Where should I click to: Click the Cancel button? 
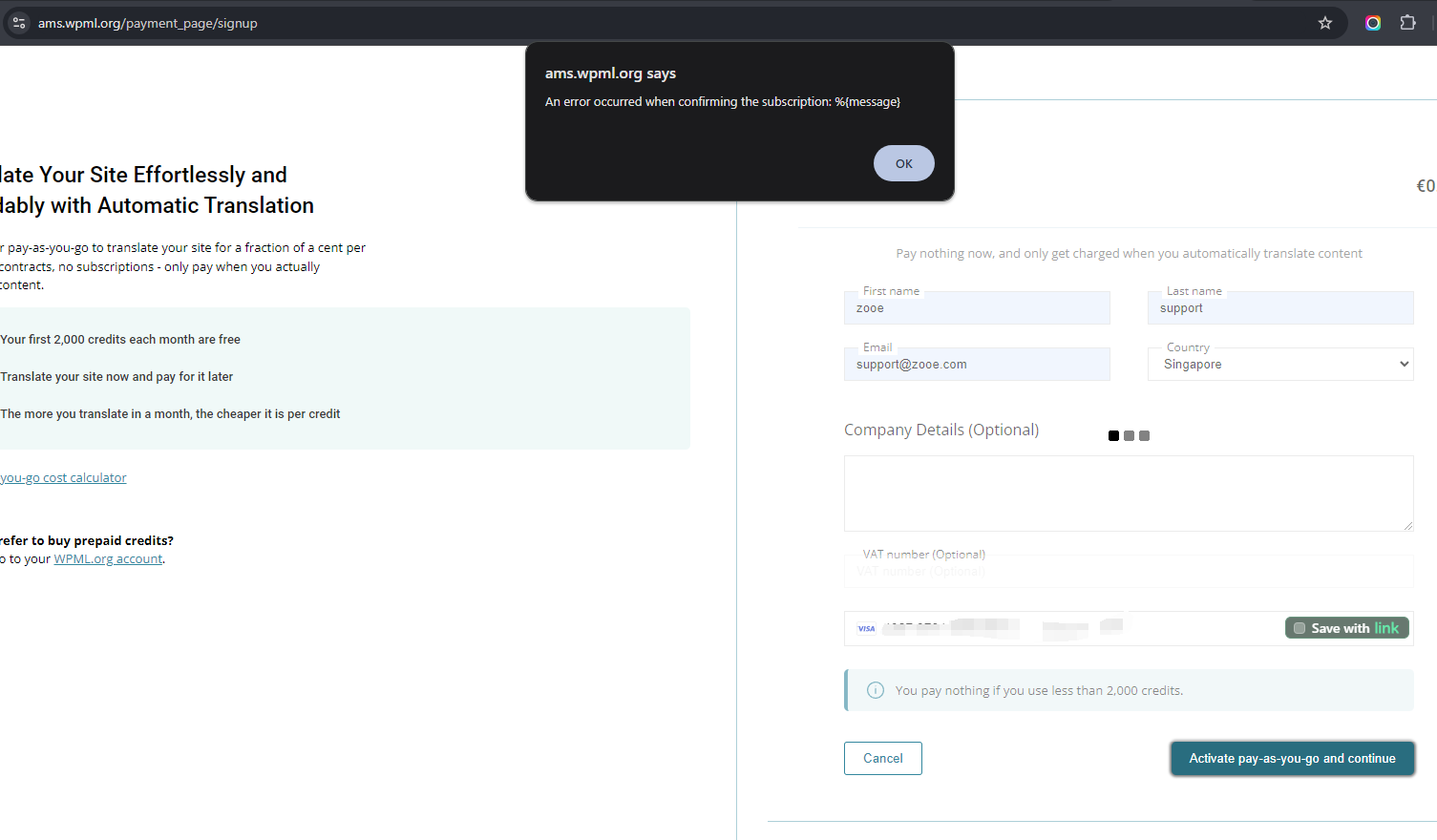pos(883,758)
